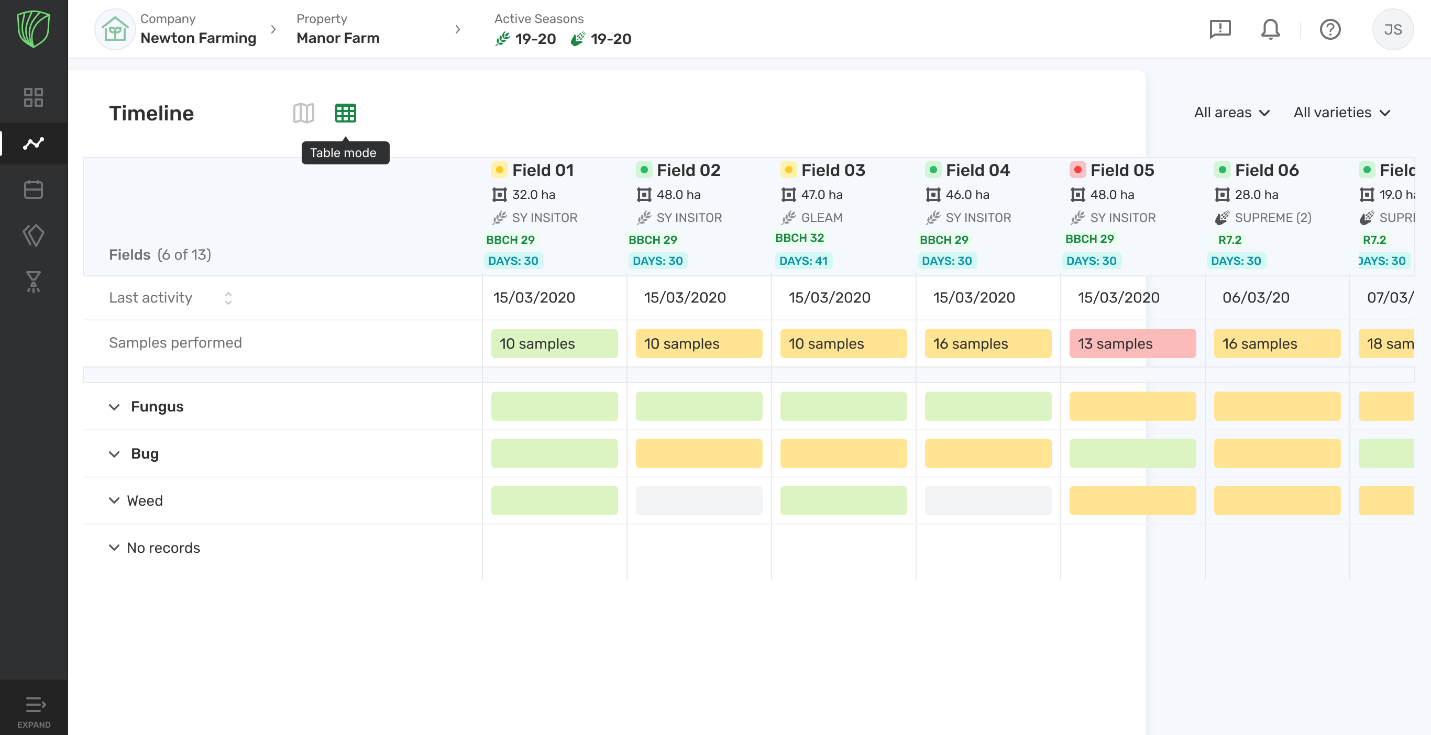Open notifications bell icon
The width and height of the screenshot is (1431, 735).
(x=1270, y=29)
